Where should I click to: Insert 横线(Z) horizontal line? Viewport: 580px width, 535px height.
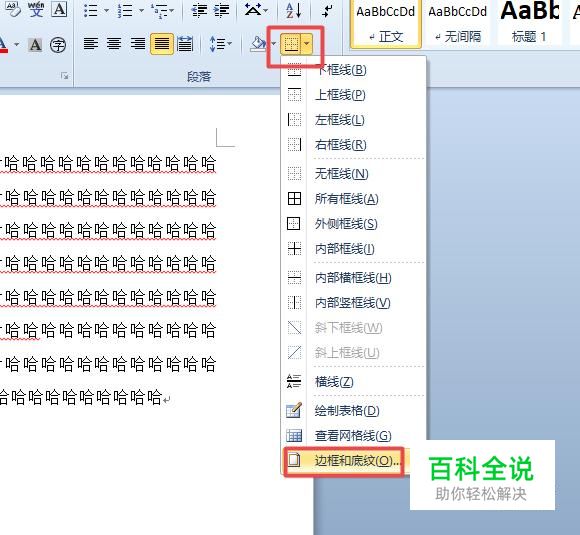click(x=353, y=381)
